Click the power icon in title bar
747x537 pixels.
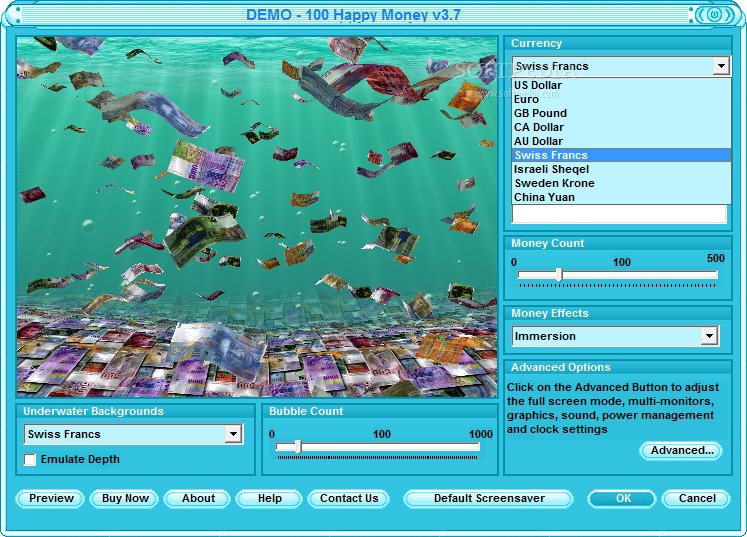pos(714,15)
